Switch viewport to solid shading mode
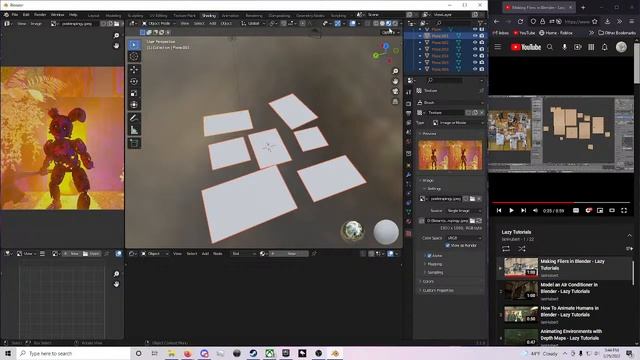640x360 pixels. click(382, 24)
